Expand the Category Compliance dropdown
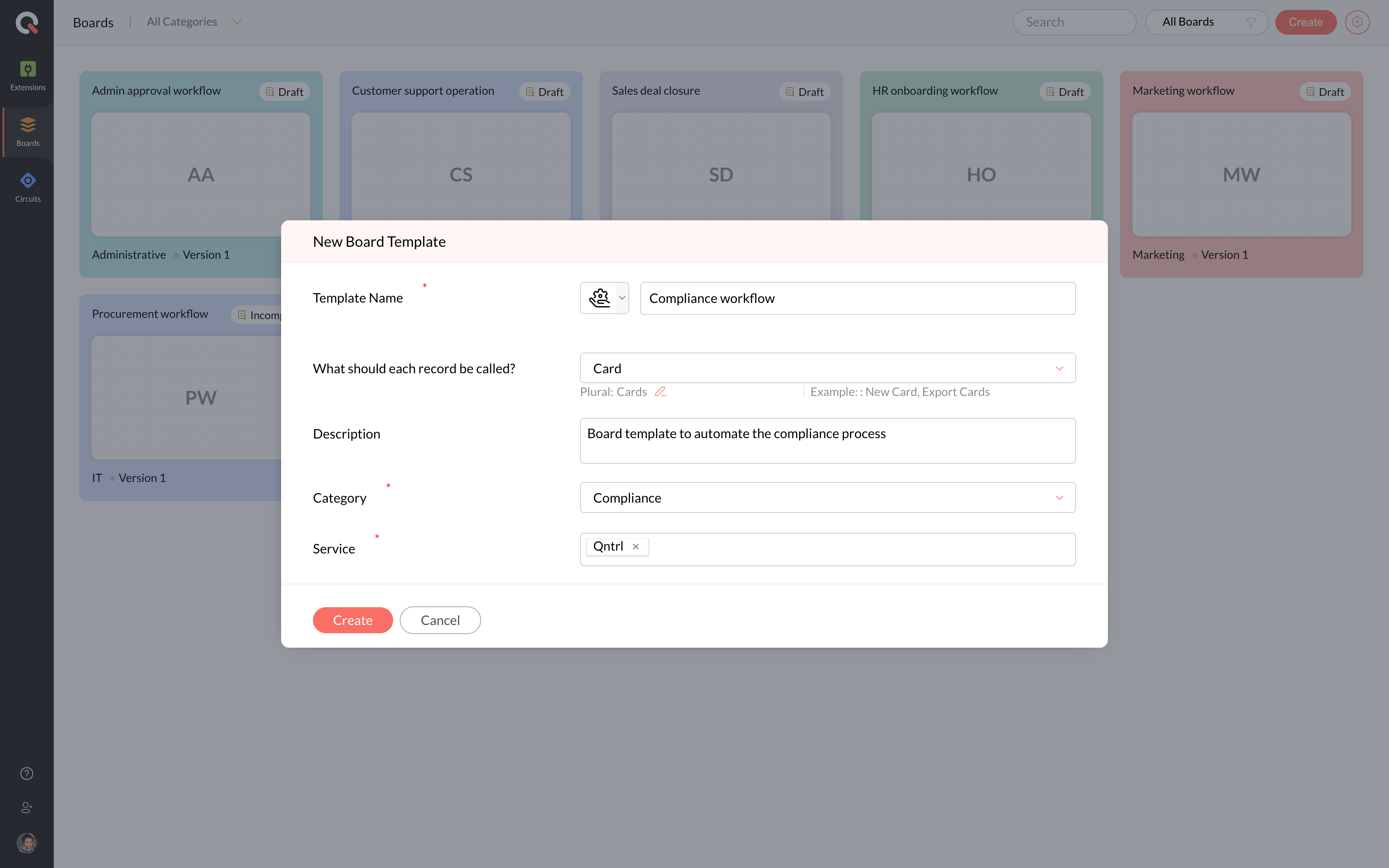 827,498
